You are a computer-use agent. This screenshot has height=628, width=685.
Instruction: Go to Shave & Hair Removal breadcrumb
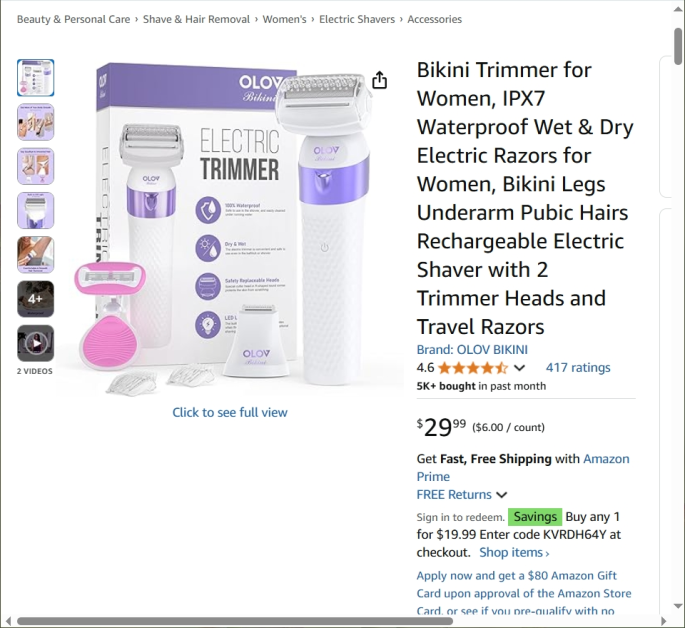click(x=196, y=19)
